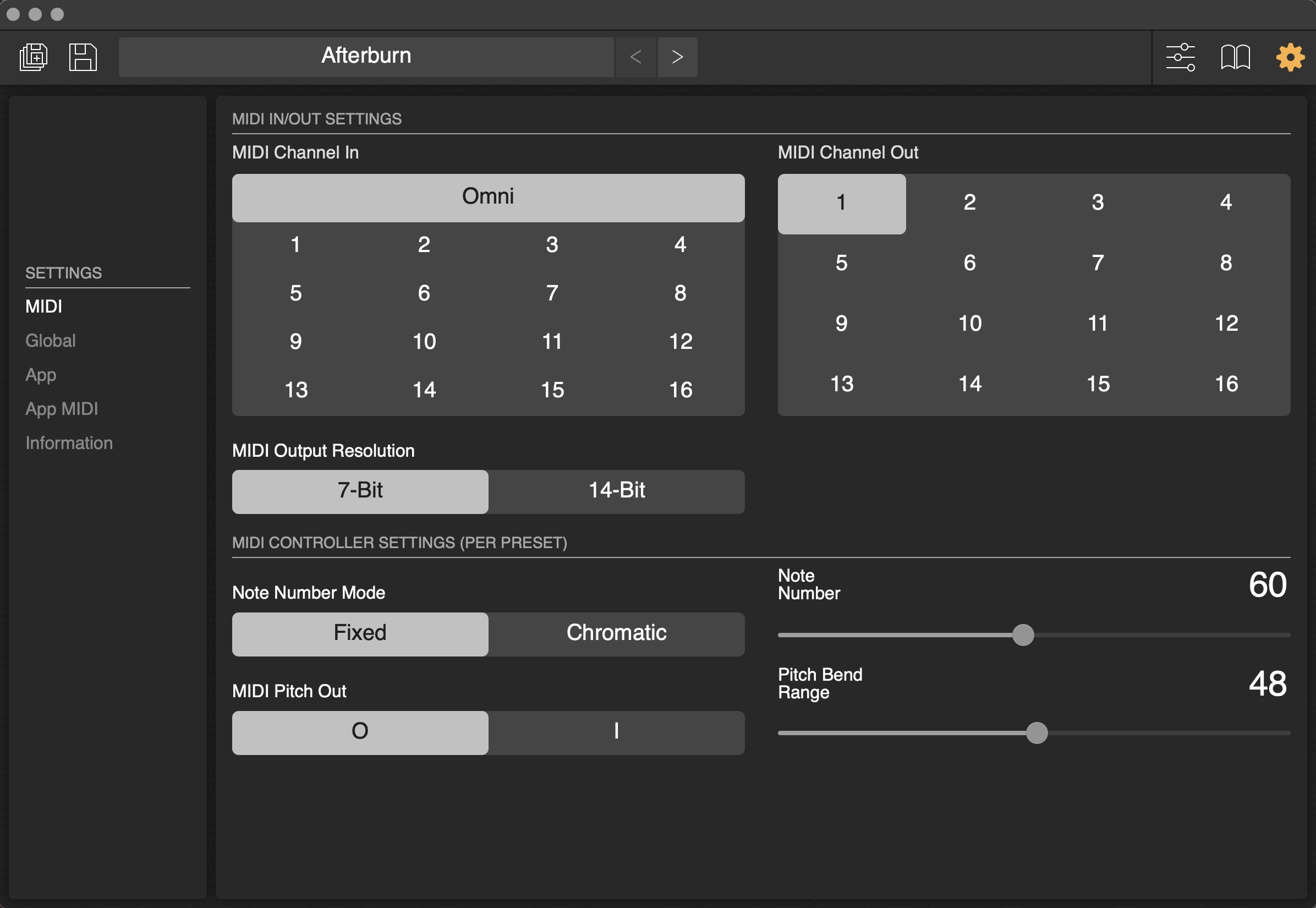Select Omni for MIDI Channel In
Viewport: 1316px width, 908px height.
pos(488,198)
